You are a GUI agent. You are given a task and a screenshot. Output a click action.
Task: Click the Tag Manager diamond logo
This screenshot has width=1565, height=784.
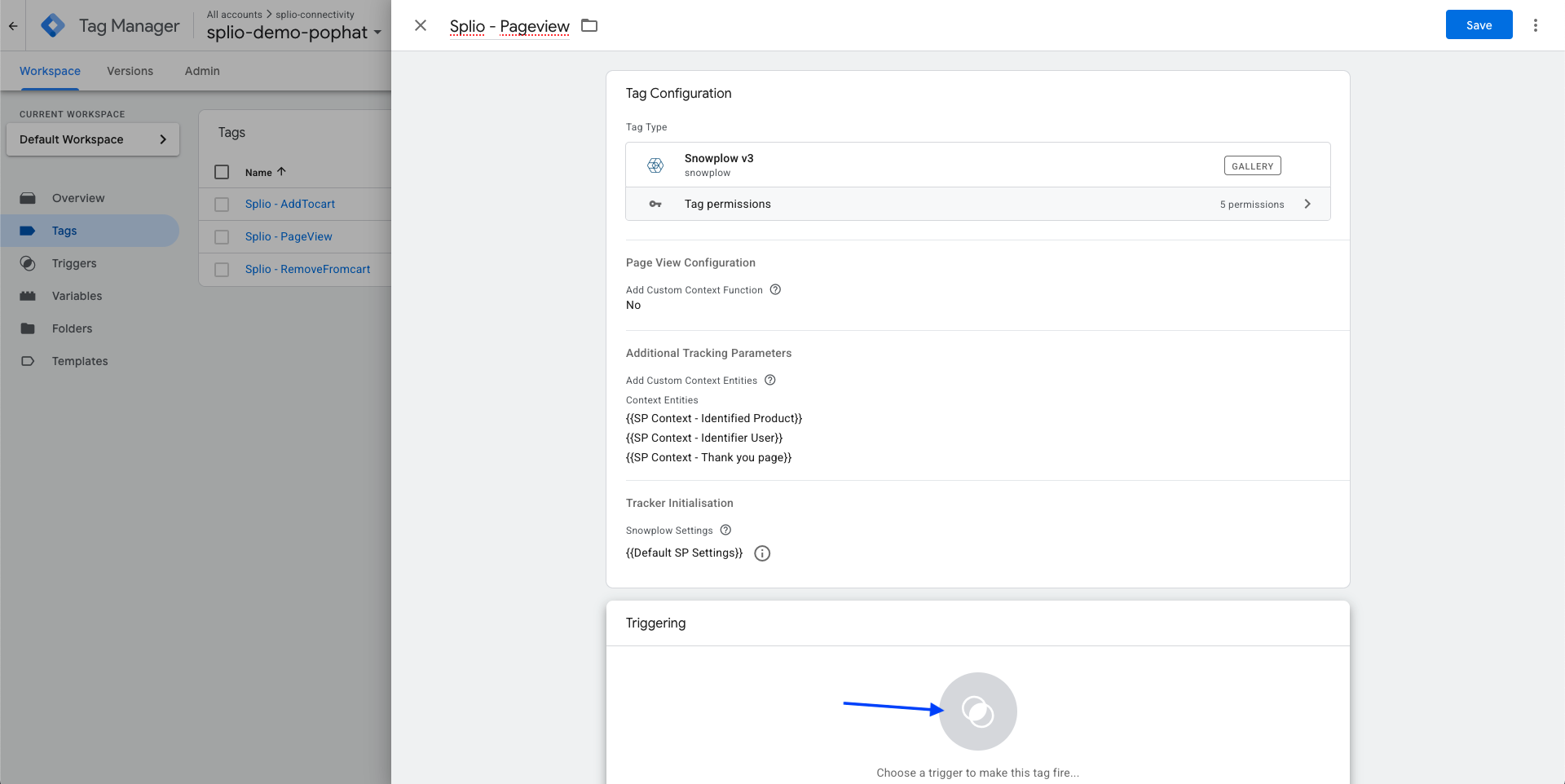coord(53,25)
